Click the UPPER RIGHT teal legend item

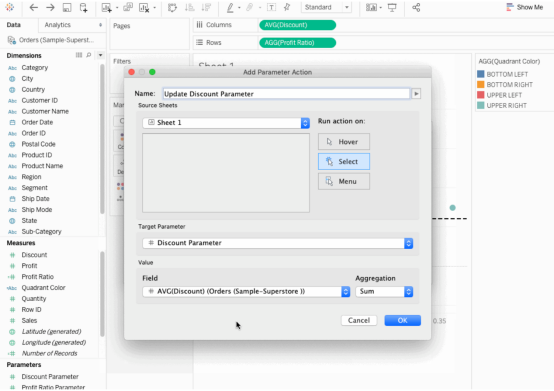pos(502,105)
